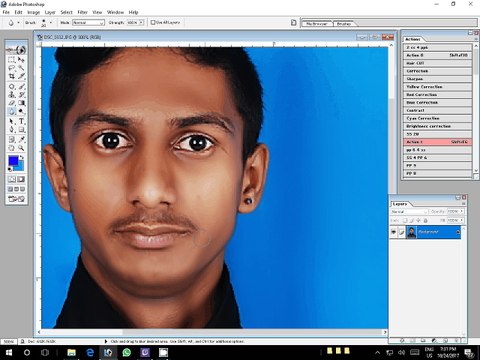Click the foreground color swatch
The height and width of the screenshot is (360, 480).
tap(13, 161)
